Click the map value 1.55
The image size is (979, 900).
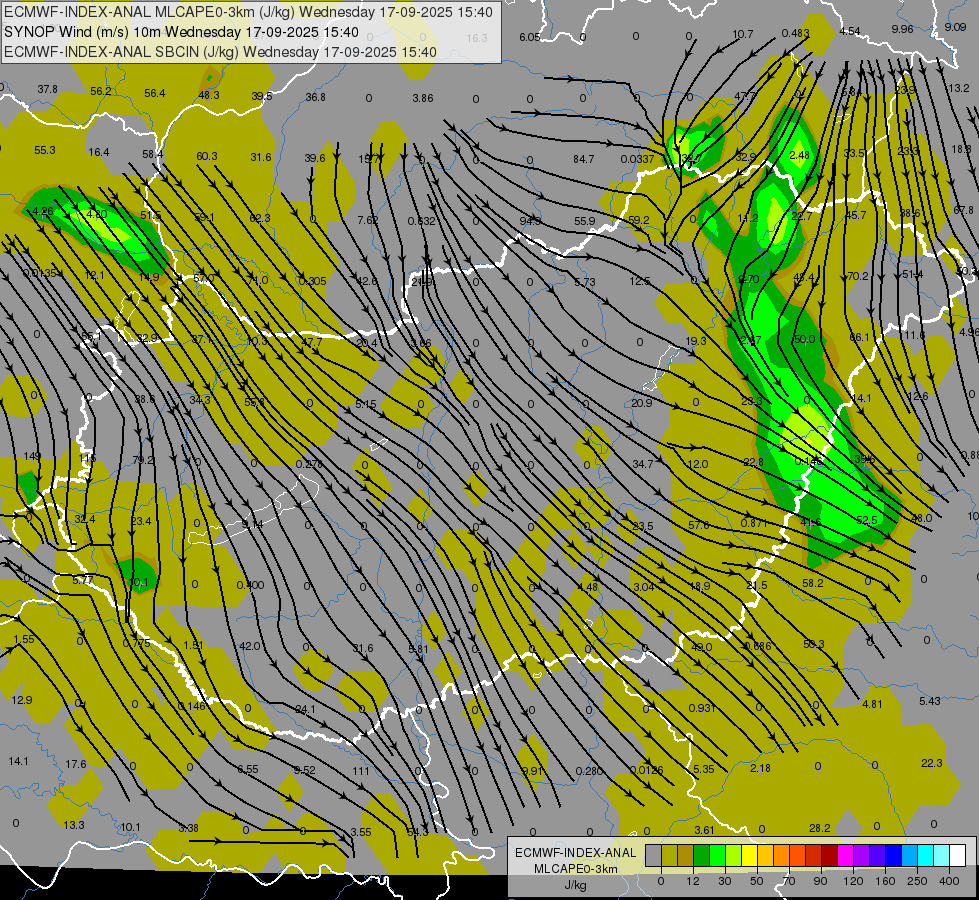[x=24, y=639]
